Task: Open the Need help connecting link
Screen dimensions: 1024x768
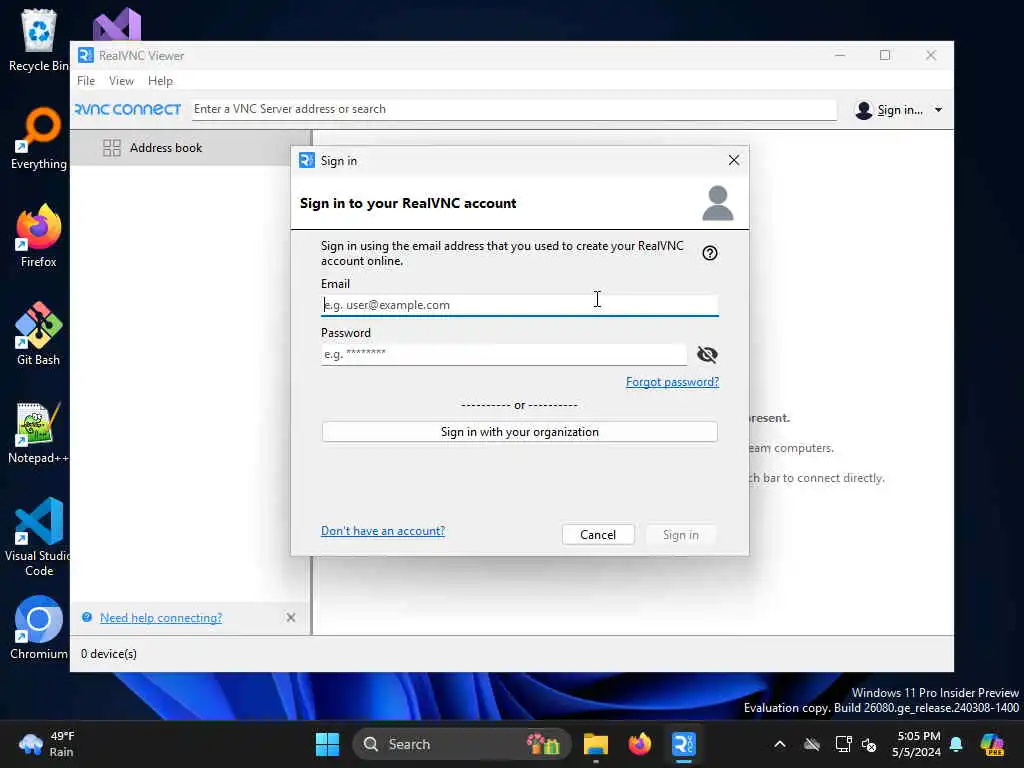Action: pyautogui.click(x=161, y=618)
